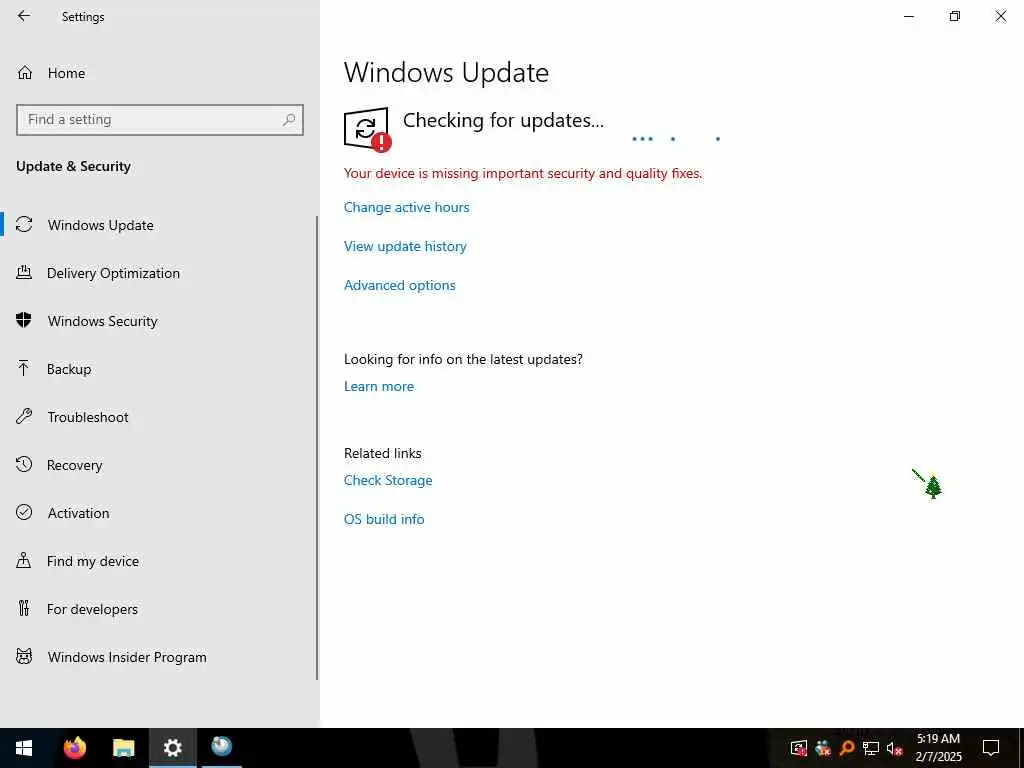
Task: Click the red missing security fixes warning text
Action: 523,173
